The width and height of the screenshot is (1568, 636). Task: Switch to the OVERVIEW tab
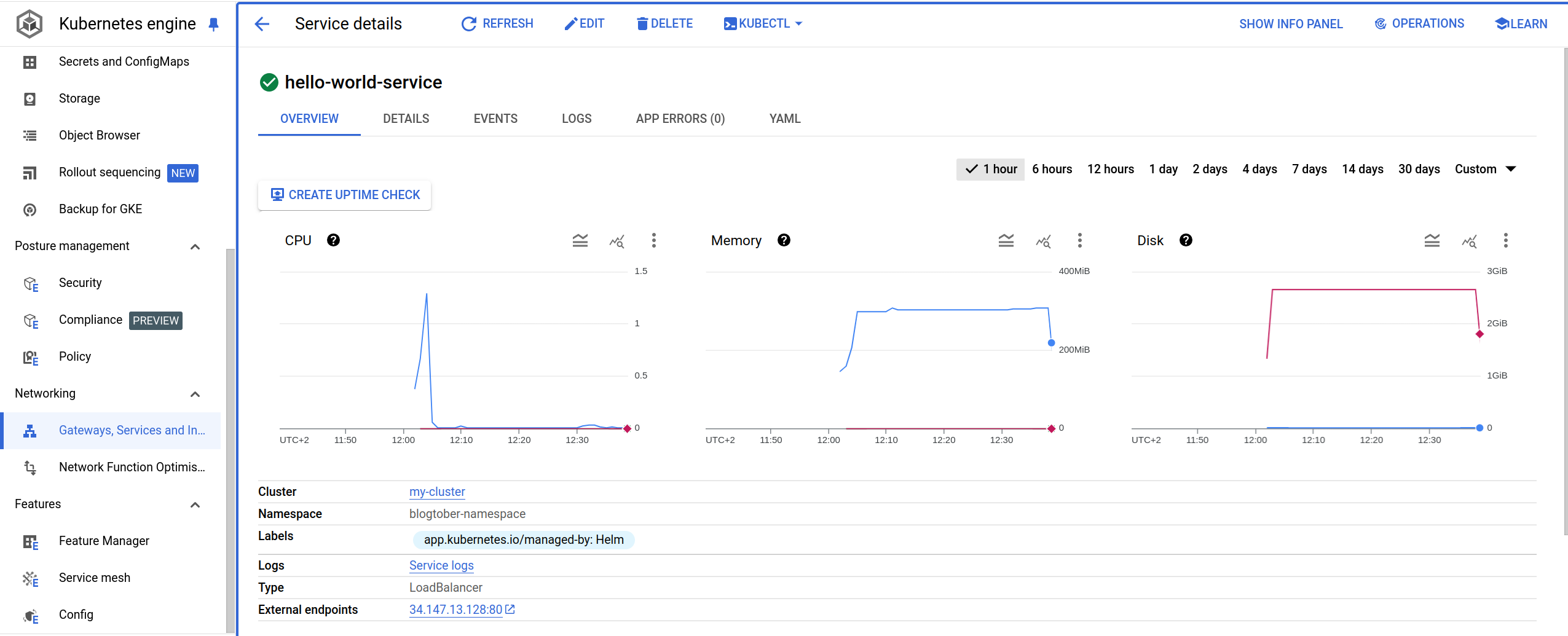click(x=309, y=119)
